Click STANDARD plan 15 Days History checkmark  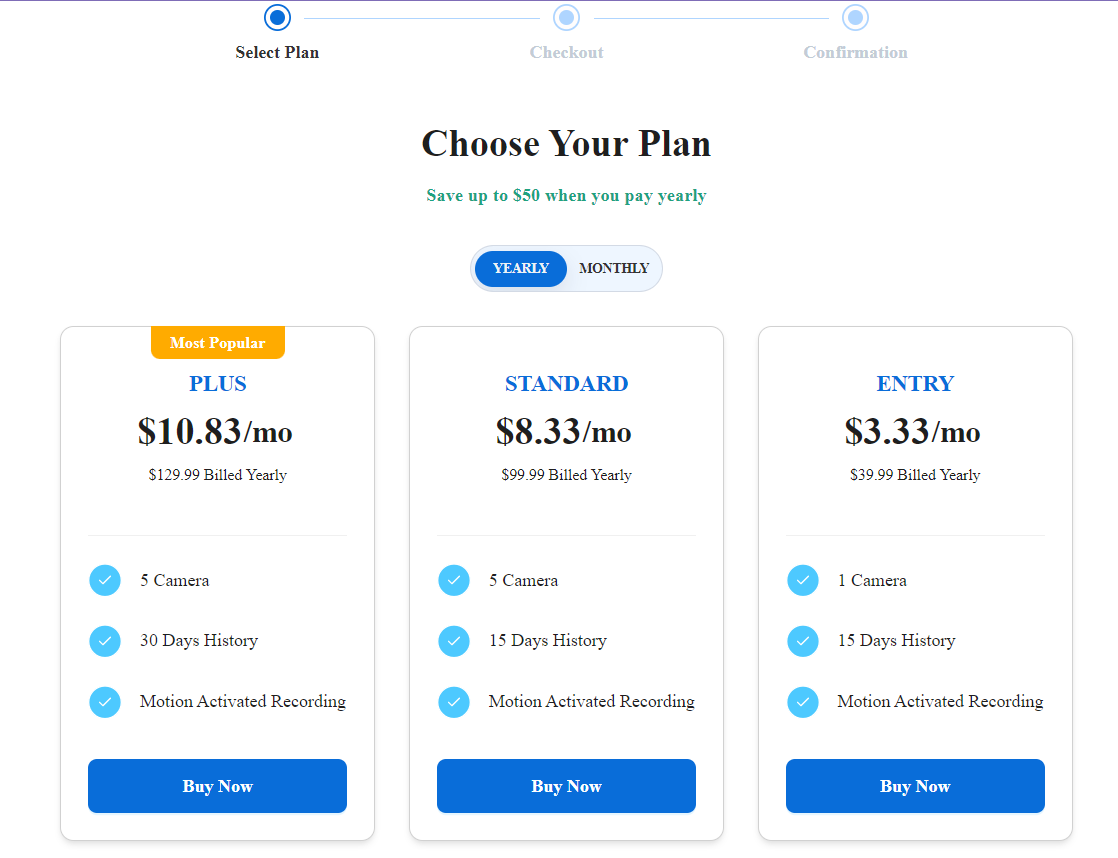[x=454, y=641]
